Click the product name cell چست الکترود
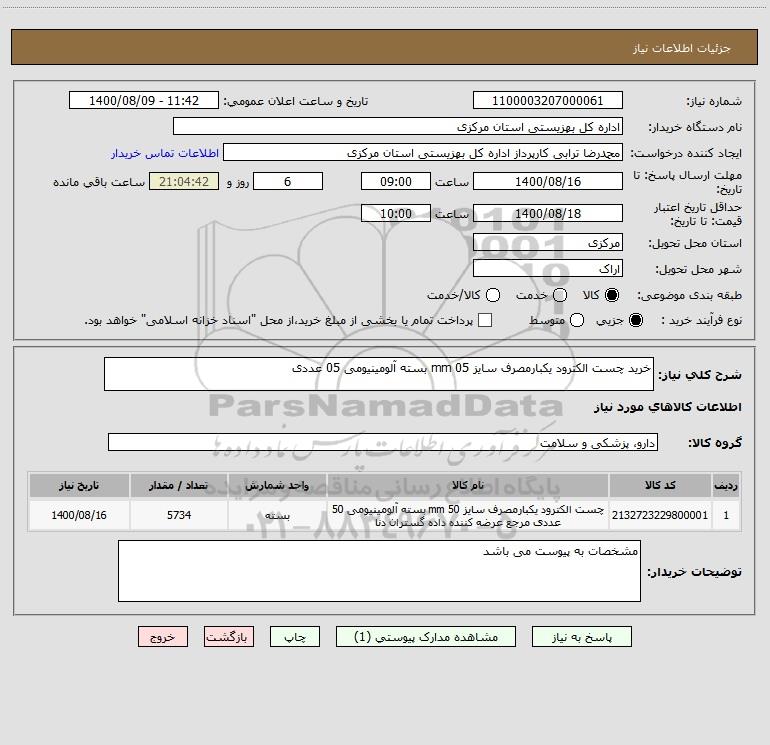The width and height of the screenshot is (770, 745). 468,515
